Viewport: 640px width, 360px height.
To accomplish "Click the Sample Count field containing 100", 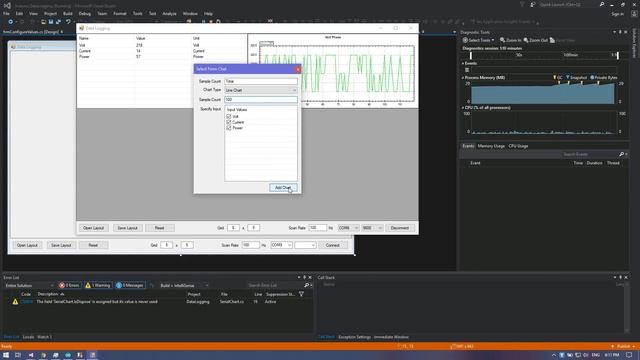I will [x=261, y=100].
